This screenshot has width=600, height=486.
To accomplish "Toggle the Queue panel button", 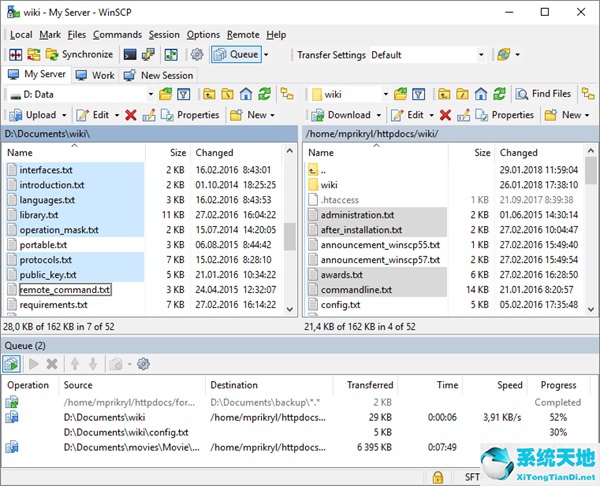I will coord(236,55).
